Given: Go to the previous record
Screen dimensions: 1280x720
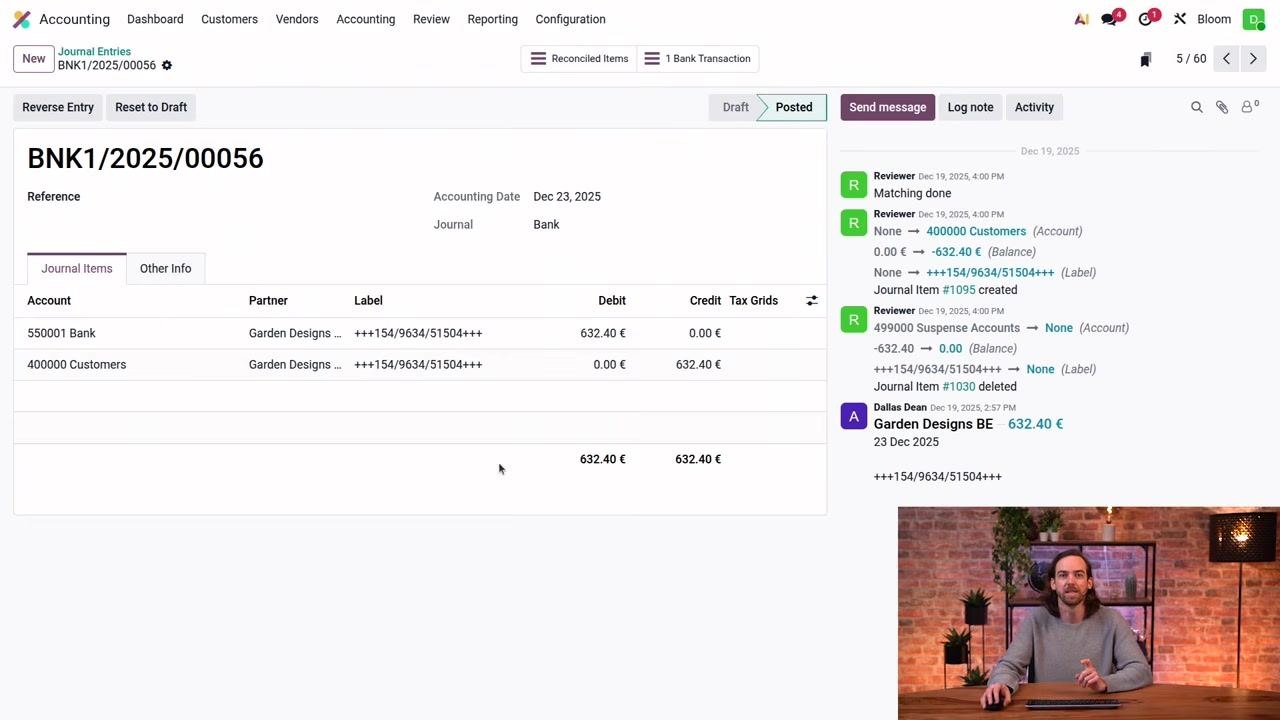Looking at the screenshot, I should [x=1226, y=59].
